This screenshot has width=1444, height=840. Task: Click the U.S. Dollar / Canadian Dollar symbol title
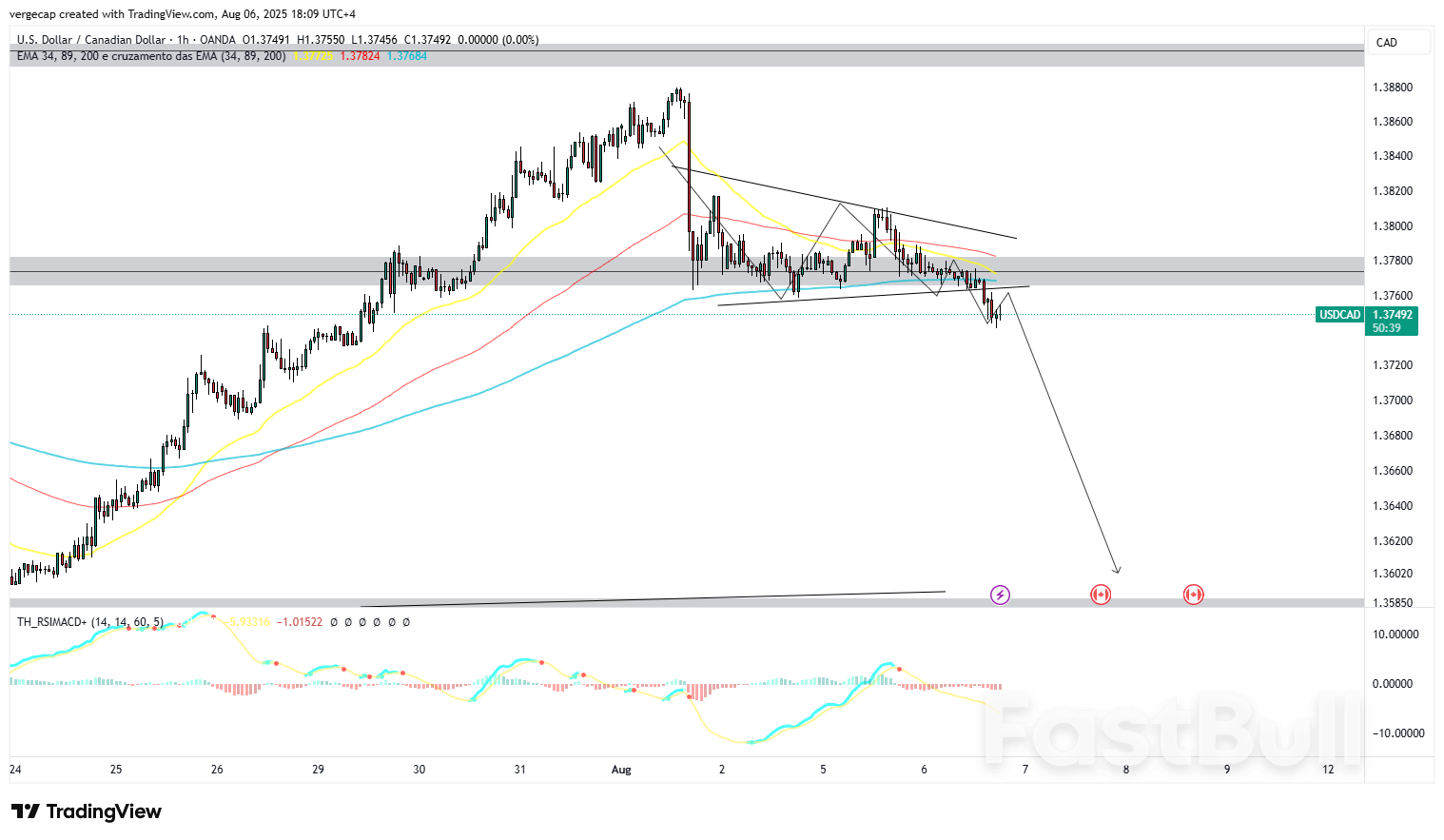(x=90, y=40)
